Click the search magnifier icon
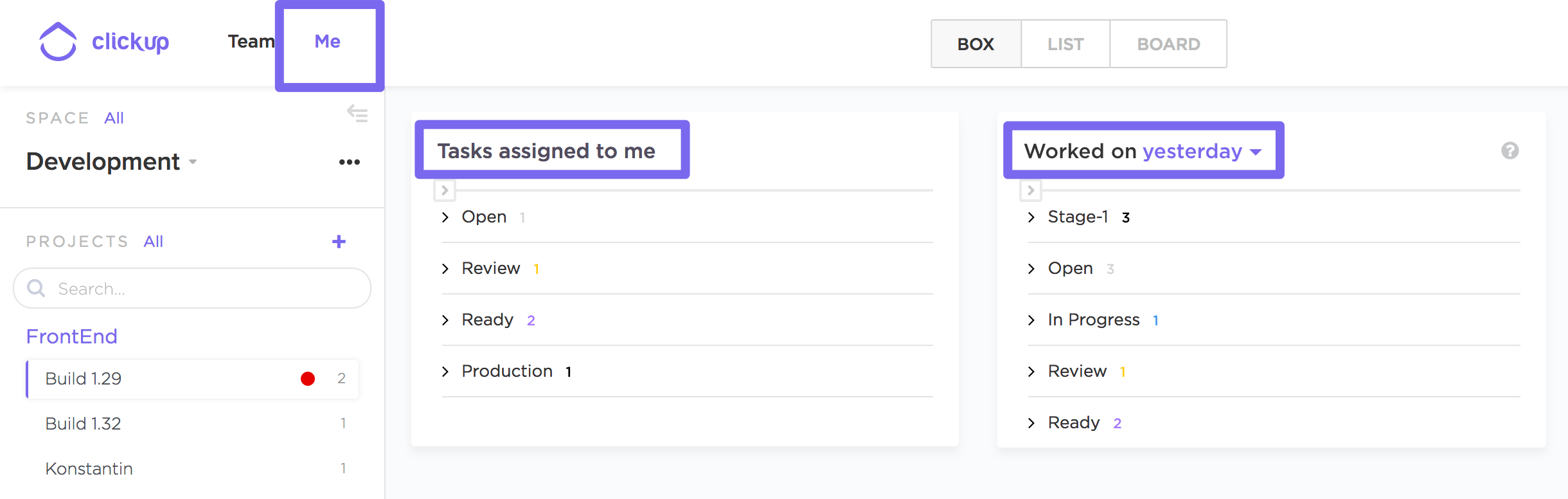 [37, 288]
